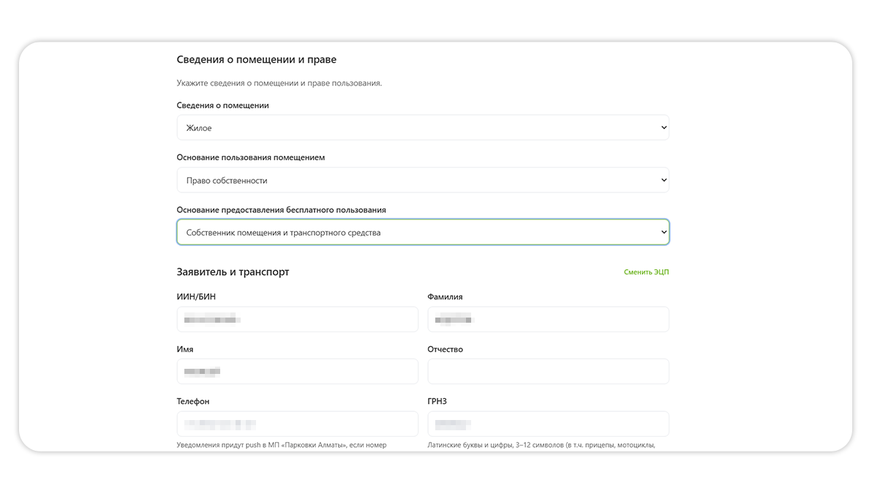The height and width of the screenshot is (491, 872).
Task: Click the Сменить ЭЦП link
Action: click(x=646, y=272)
